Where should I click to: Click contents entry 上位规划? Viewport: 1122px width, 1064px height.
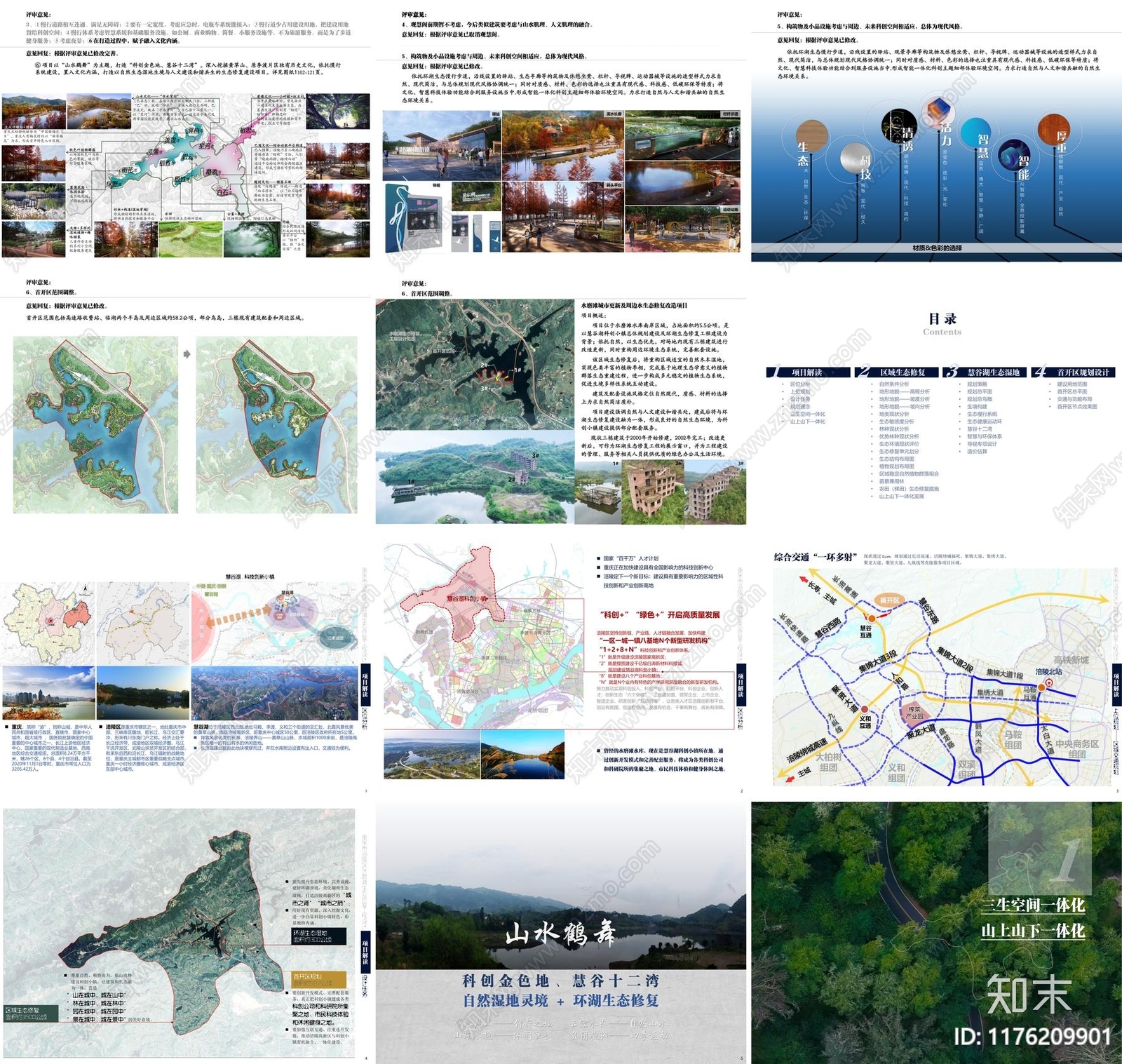(x=800, y=392)
